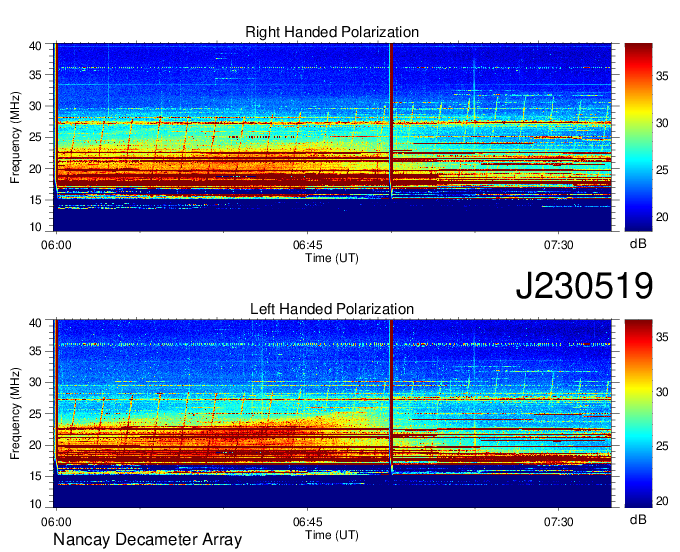Click the 25 dB tick on Right Handed color bar
Viewport: 680px width, 552px height.
[x=662, y=170]
